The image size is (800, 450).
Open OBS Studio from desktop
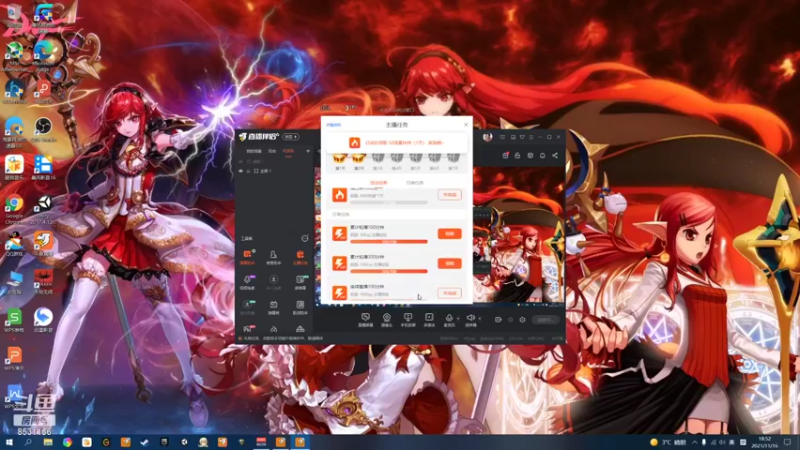tap(43, 130)
